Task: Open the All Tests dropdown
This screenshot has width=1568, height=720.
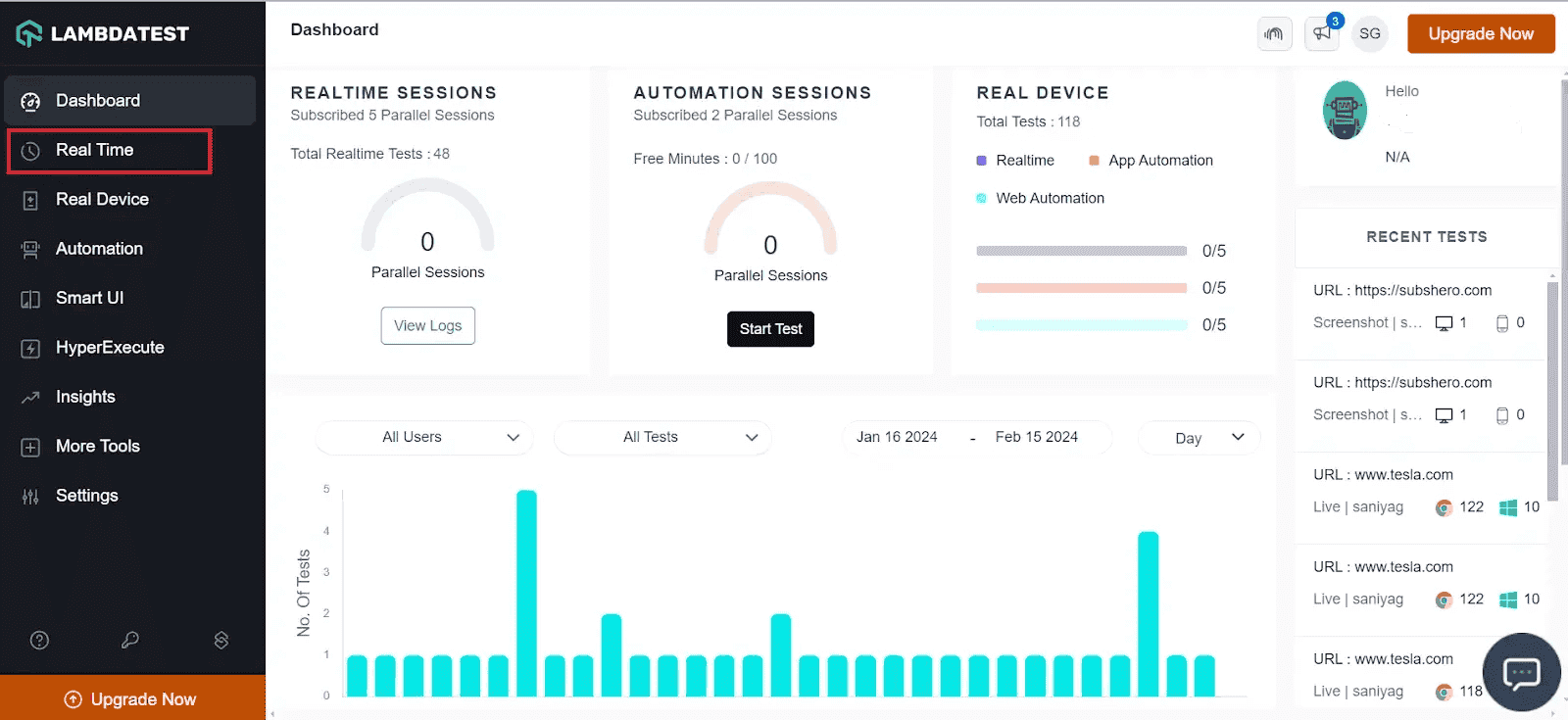Action: (x=662, y=437)
